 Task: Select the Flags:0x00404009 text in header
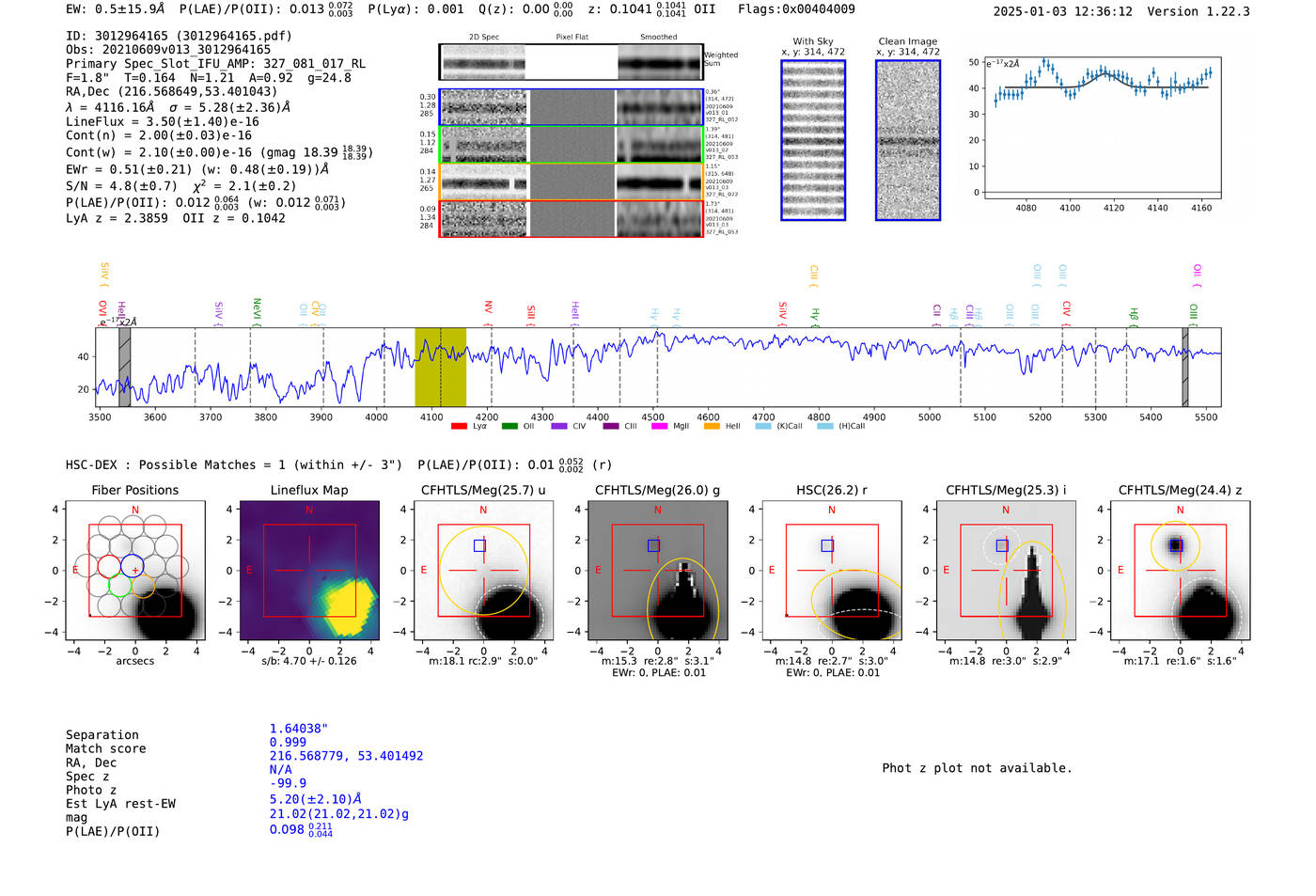tap(796, 9)
